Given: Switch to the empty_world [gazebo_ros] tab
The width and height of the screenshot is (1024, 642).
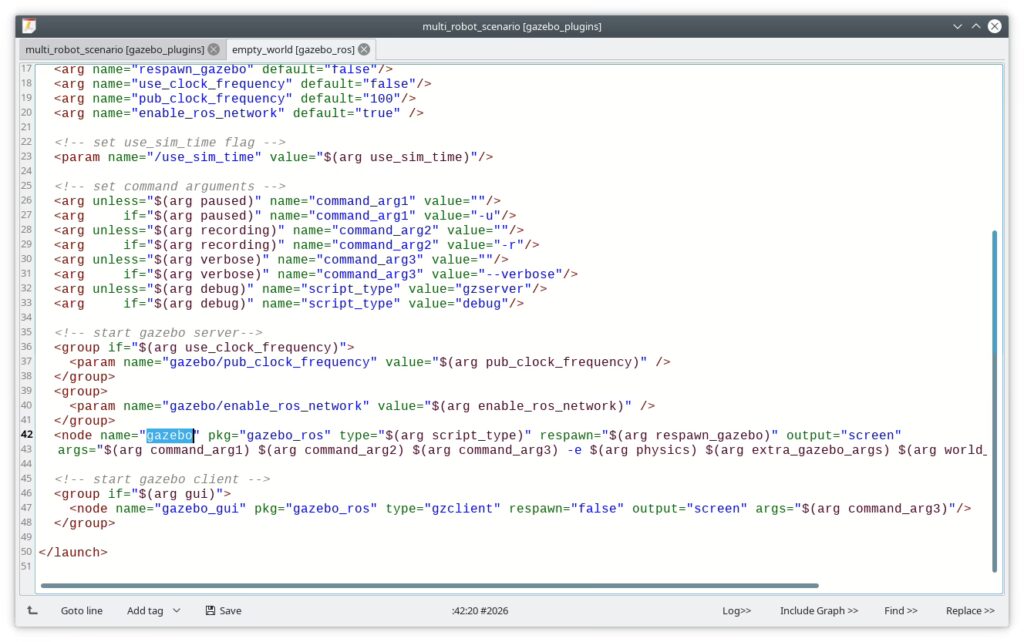Looking at the screenshot, I should pos(293,50).
